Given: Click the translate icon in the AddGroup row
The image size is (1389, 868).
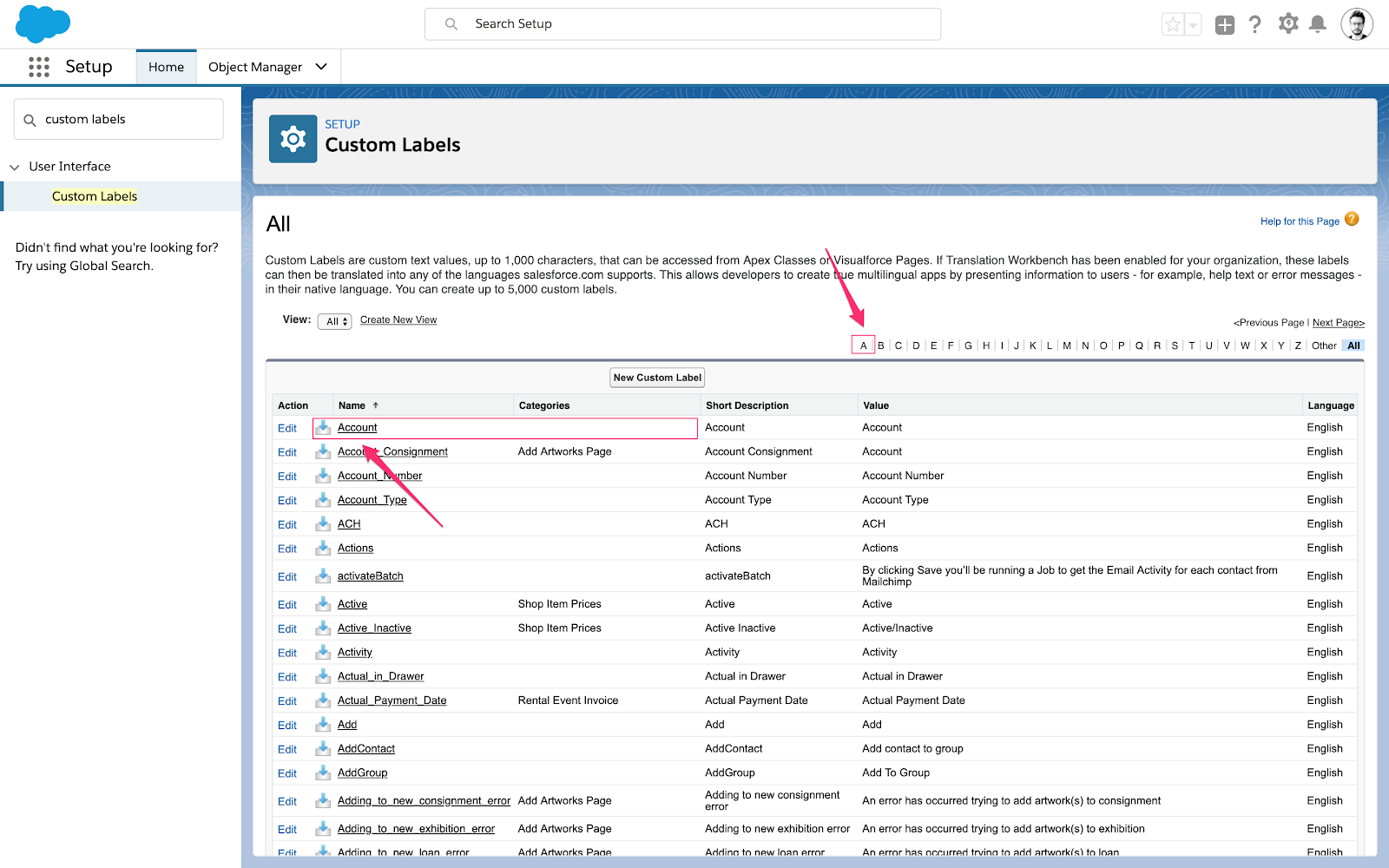Looking at the screenshot, I should coord(323,773).
